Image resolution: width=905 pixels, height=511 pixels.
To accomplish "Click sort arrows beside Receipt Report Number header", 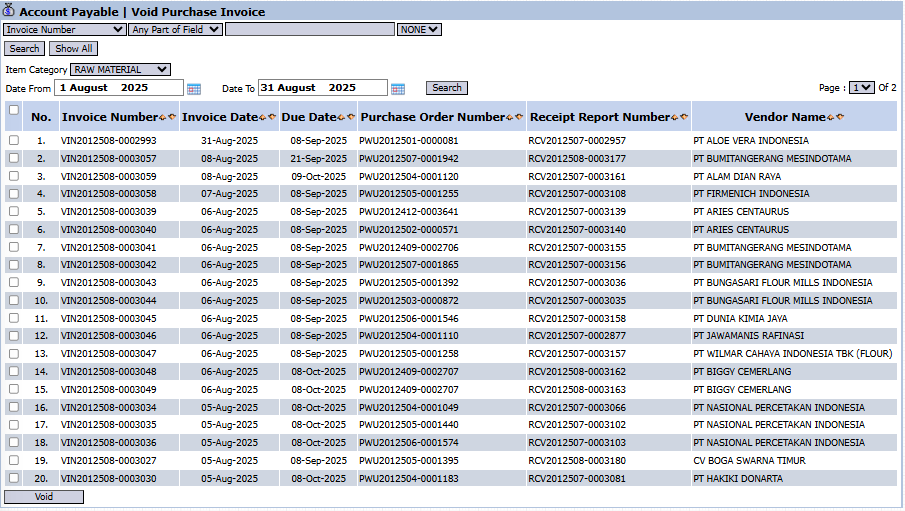I will pyautogui.click(x=679, y=117).
